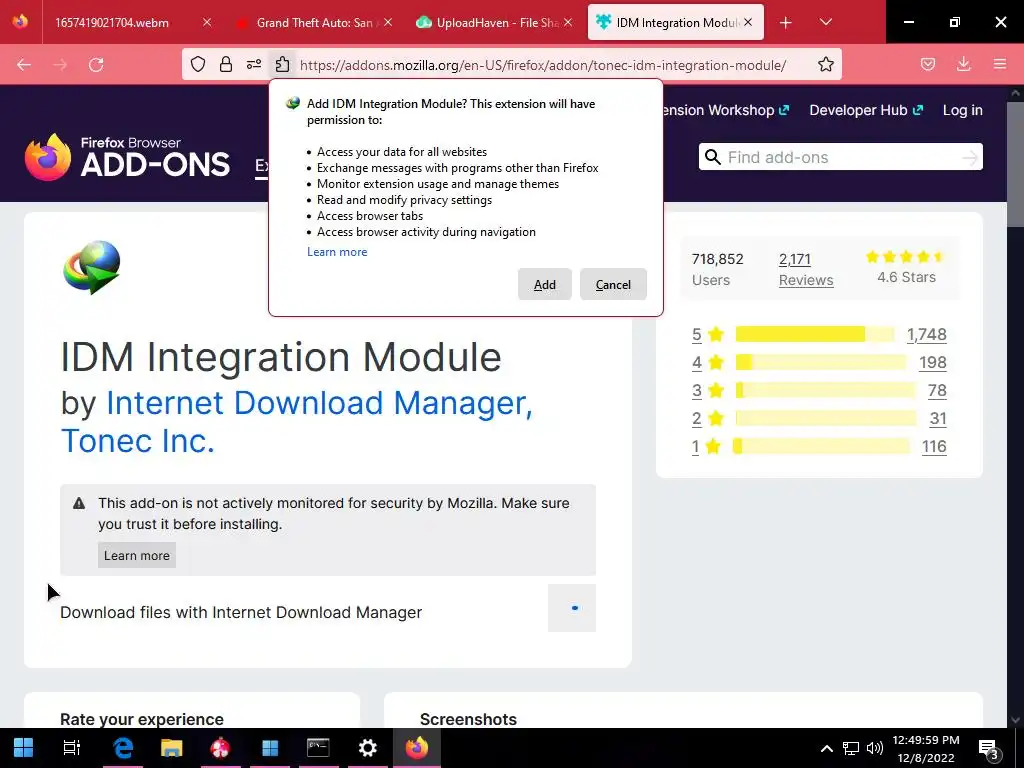Open Task View on the taskbar
Viewport: 1024px width, 768px height.
click(72, 747)
